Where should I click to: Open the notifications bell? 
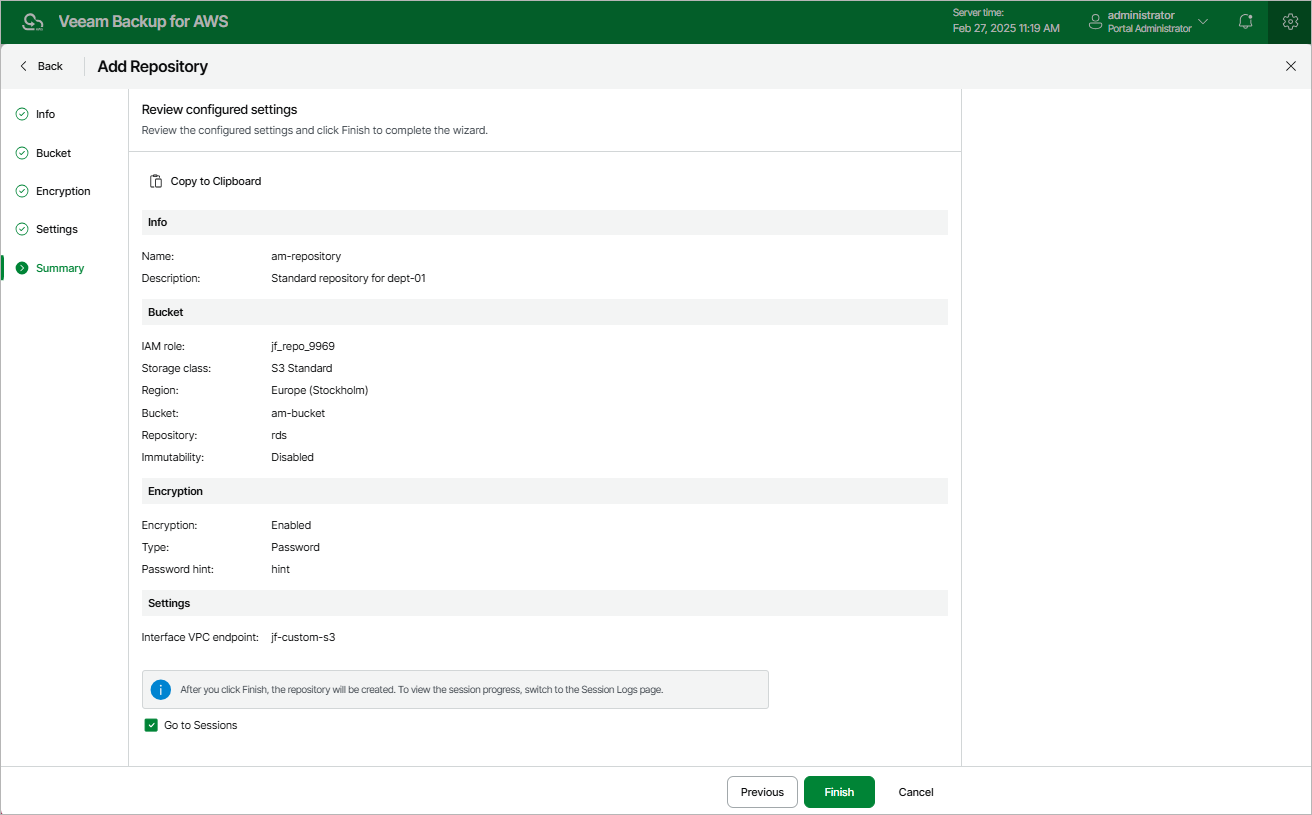[x=1245, y=21]
